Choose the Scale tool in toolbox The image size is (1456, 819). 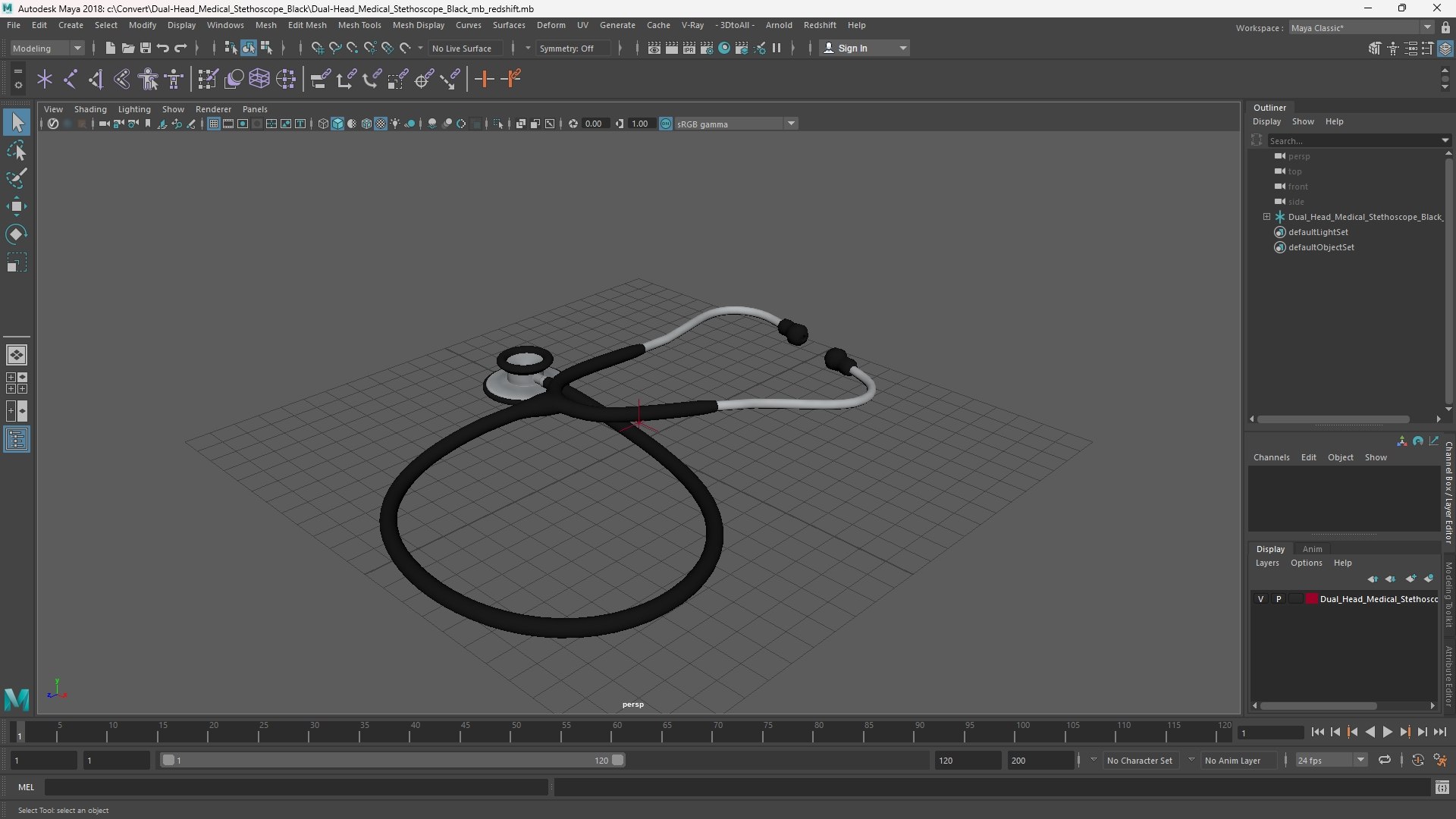[17, 262]
